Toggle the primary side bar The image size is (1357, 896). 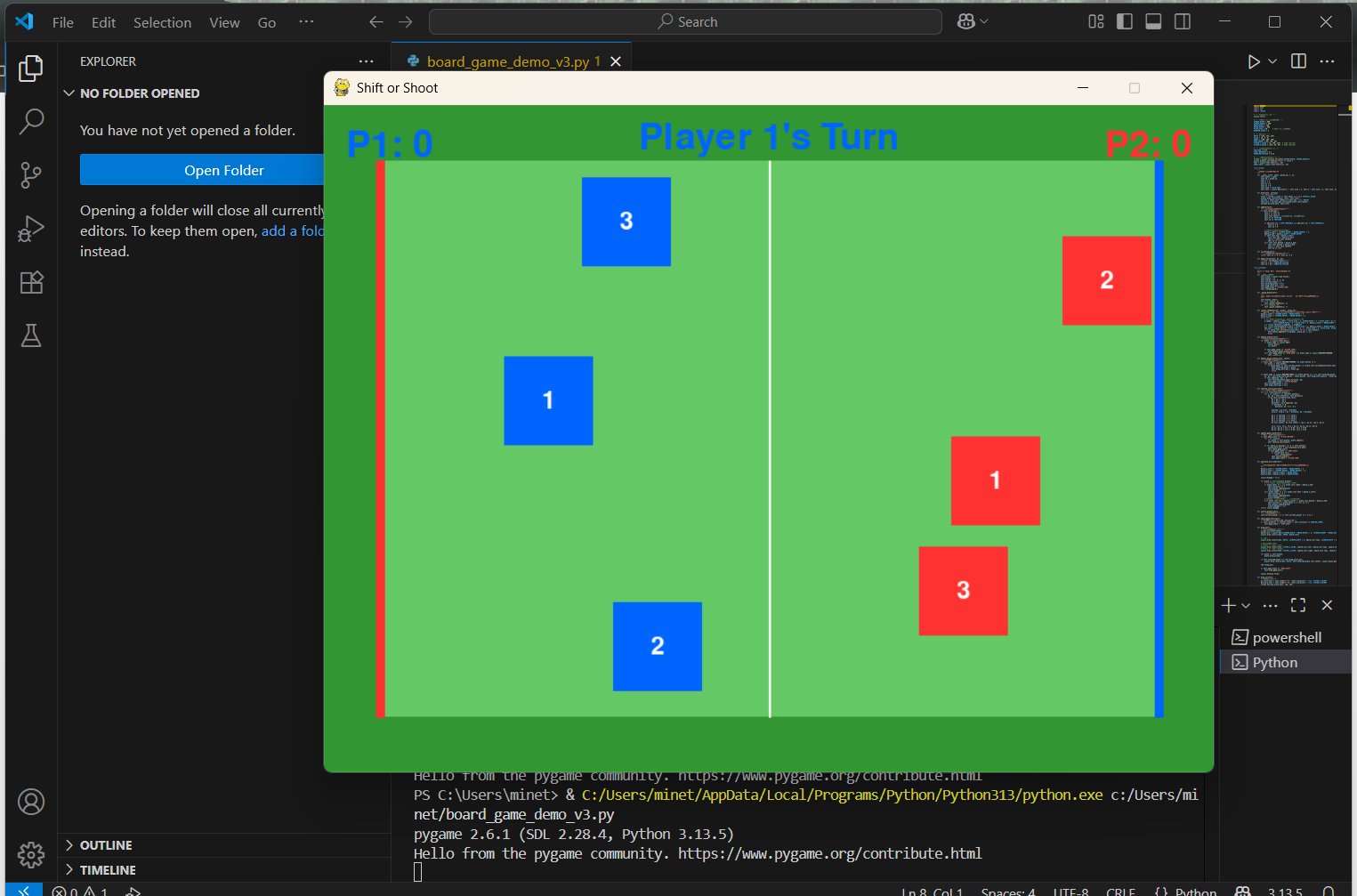tap(1125, 22)
